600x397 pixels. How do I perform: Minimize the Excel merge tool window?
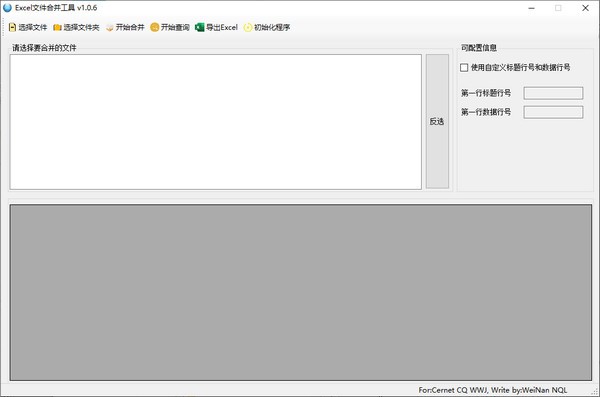532,8
